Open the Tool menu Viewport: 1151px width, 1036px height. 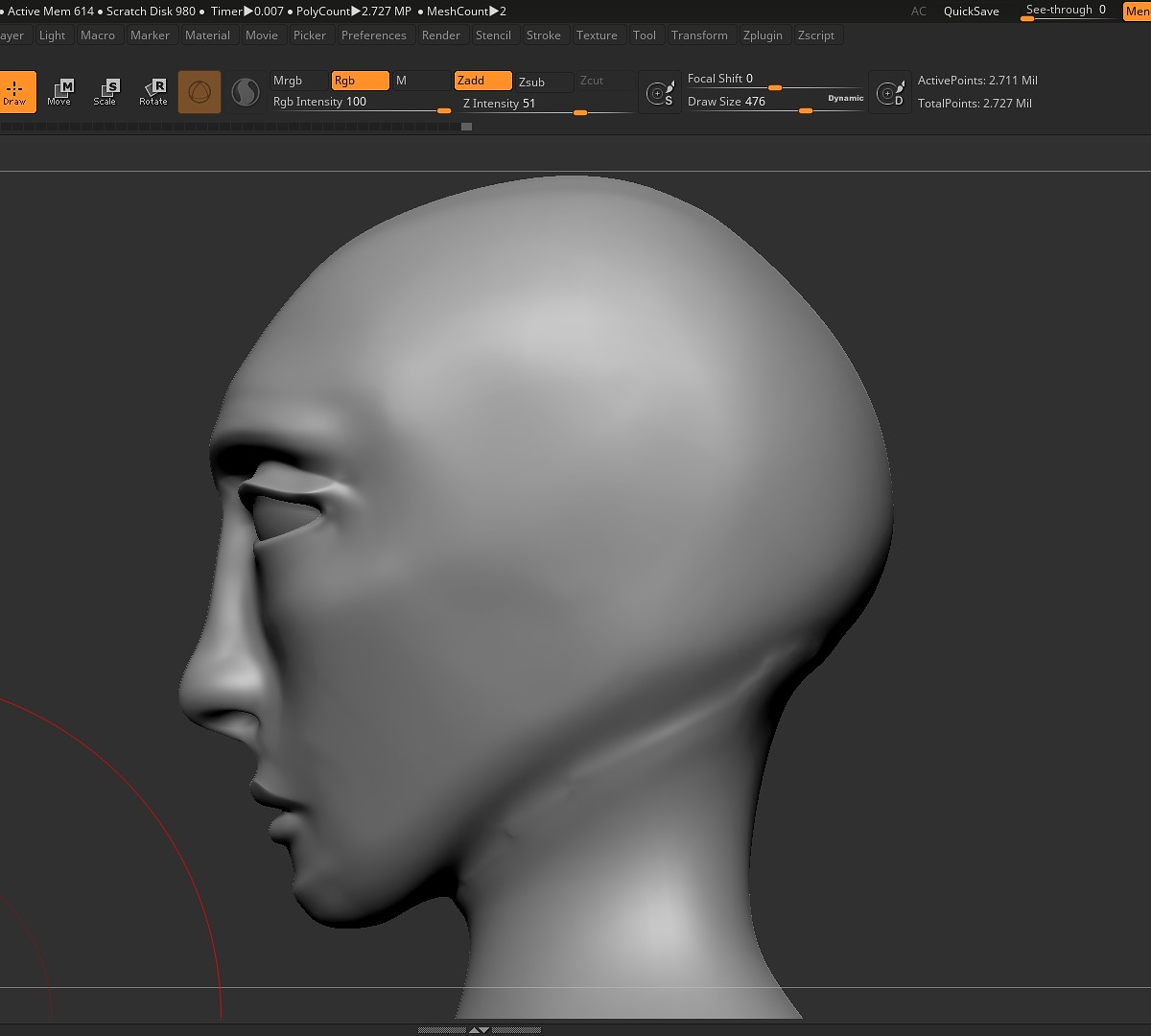645,35
